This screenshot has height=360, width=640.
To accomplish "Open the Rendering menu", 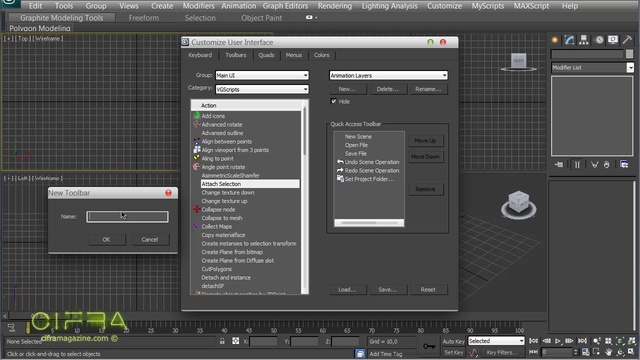I will pos(335,6).
